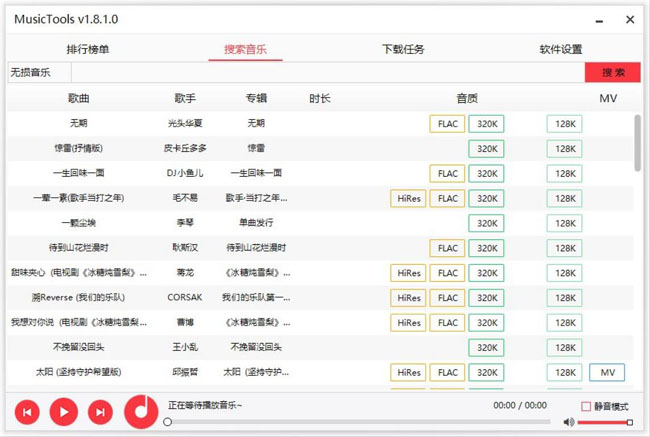650x437 pixels.
Task: Click song title 不挽留没回头
Action: click(79, 347)
